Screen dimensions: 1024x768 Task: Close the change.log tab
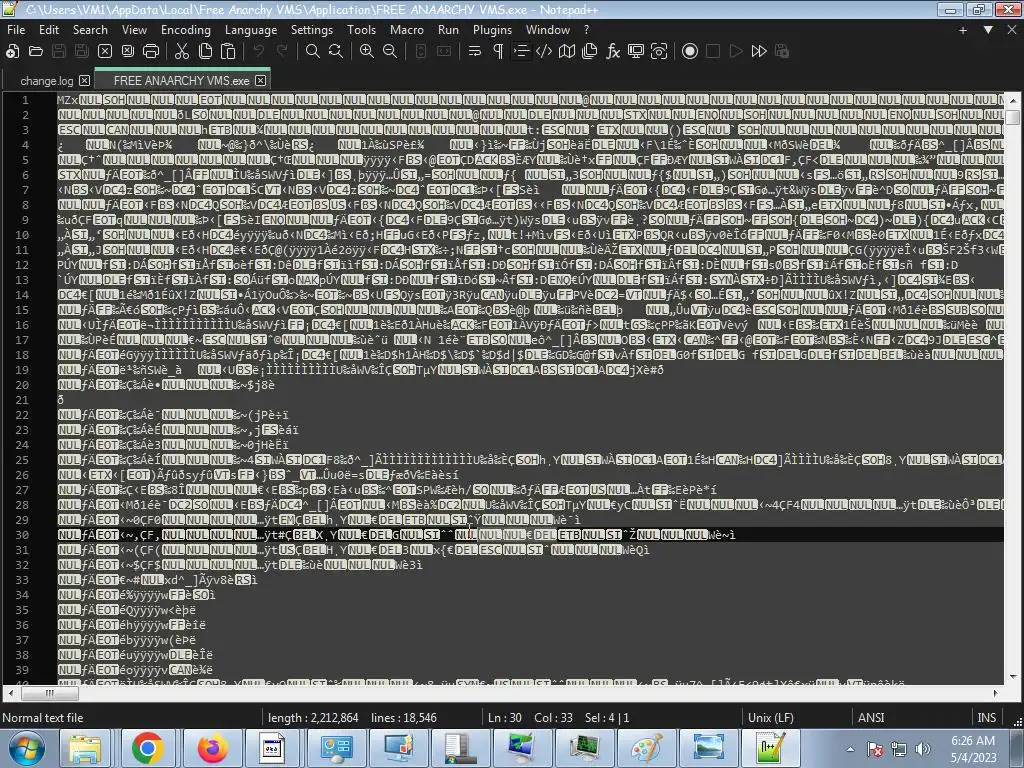[84, 80]
